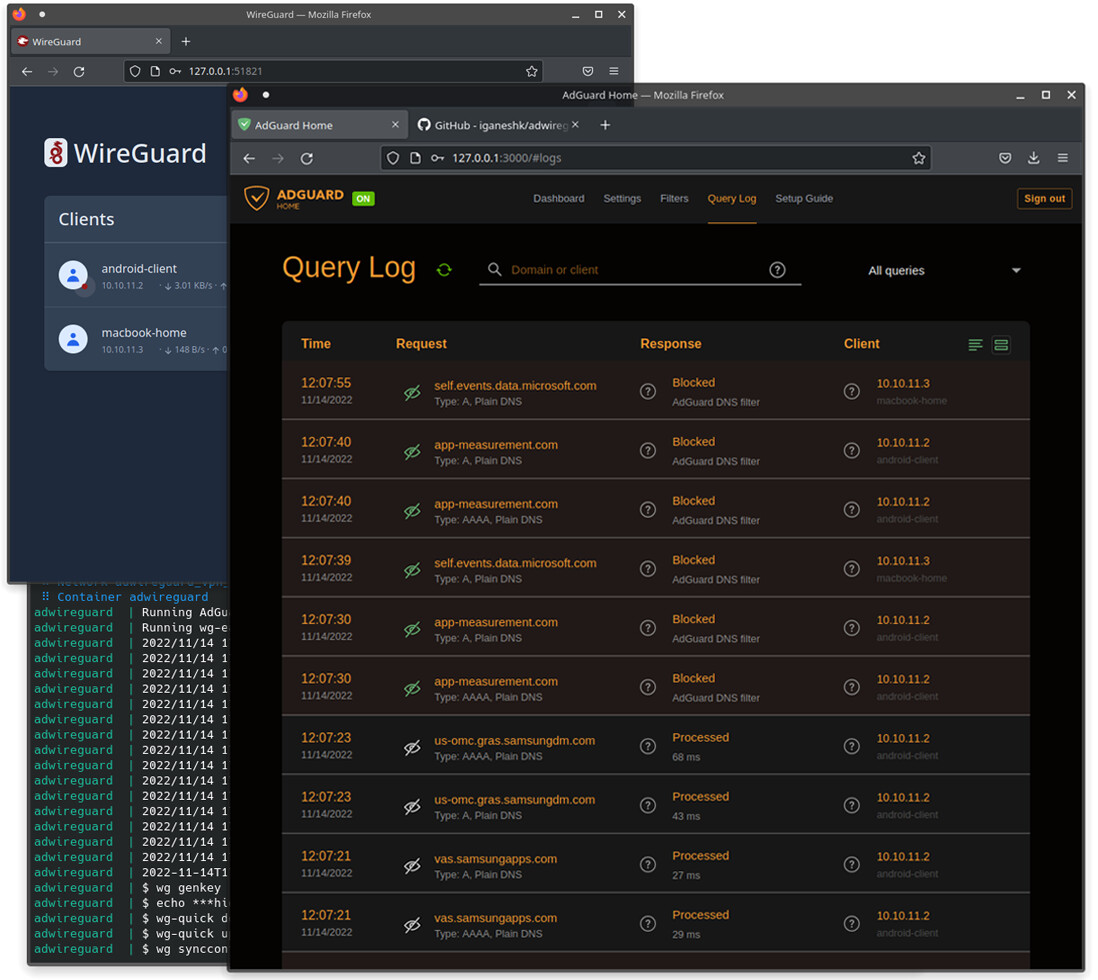1098x980 pixels.
Task: Click the Sign out button
Action: (1045, 199)
